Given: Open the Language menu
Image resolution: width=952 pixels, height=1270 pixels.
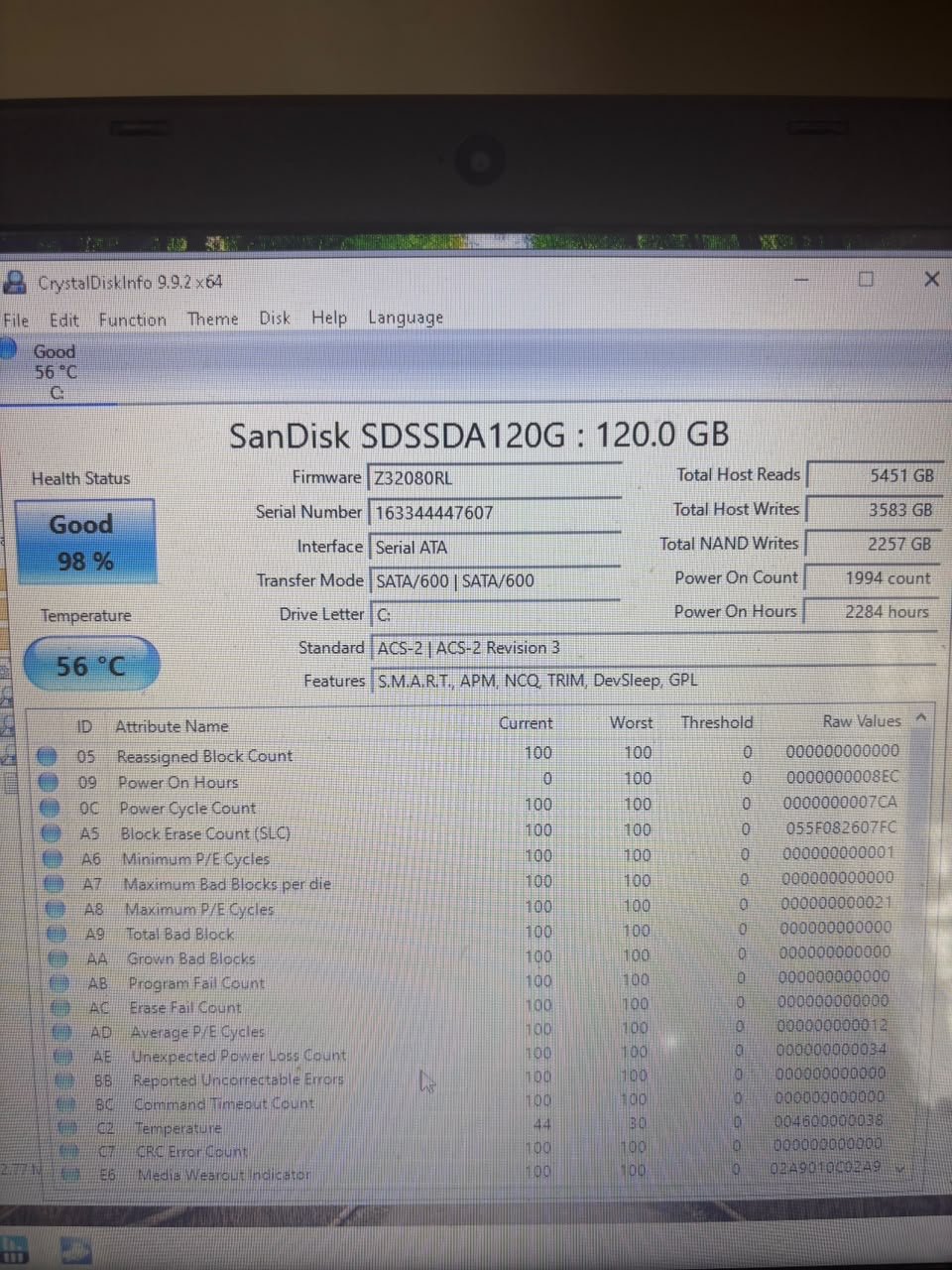Looking at the screenshot, I should [405, 317].
